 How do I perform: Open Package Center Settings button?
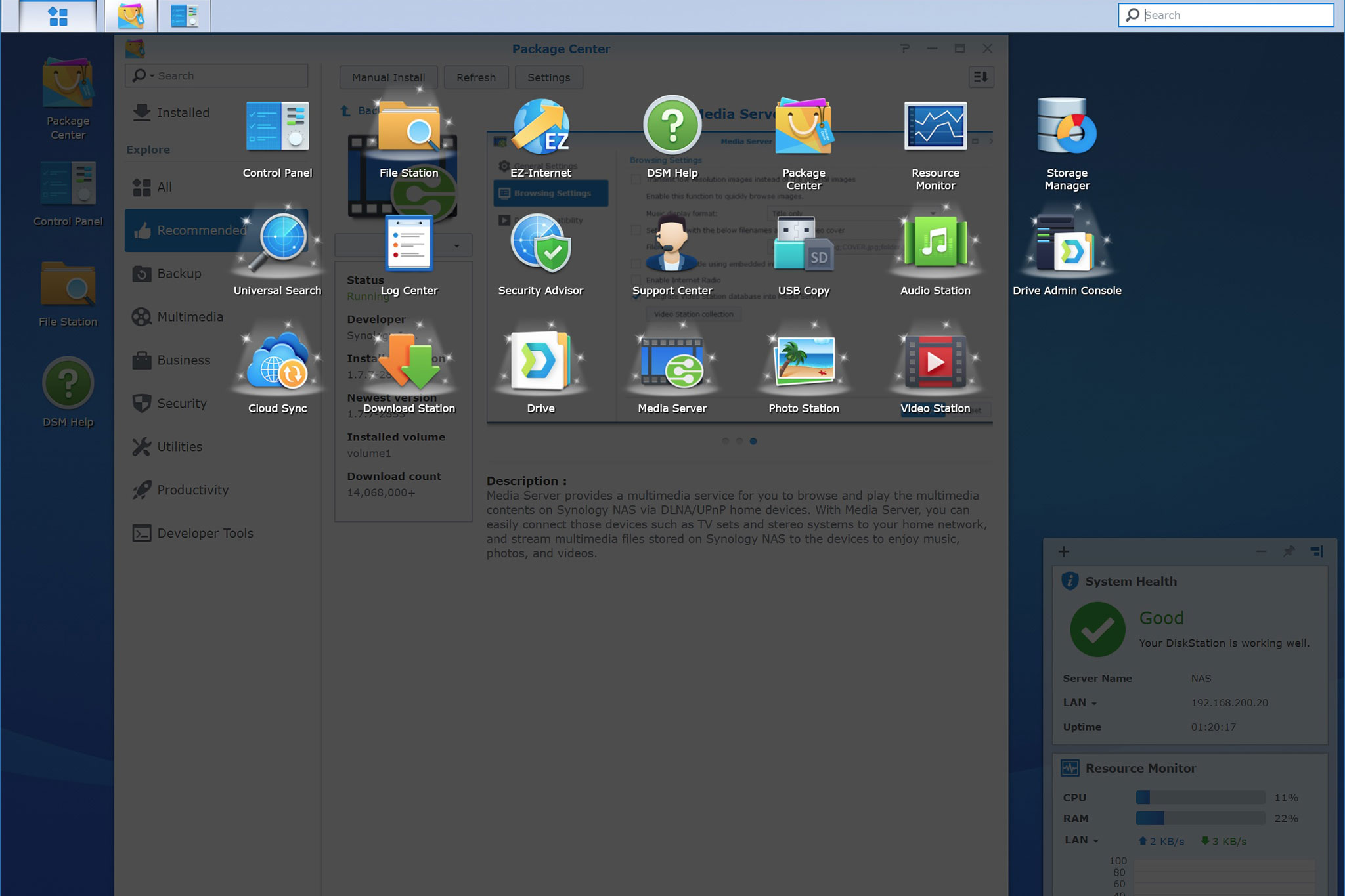(548, 77)
